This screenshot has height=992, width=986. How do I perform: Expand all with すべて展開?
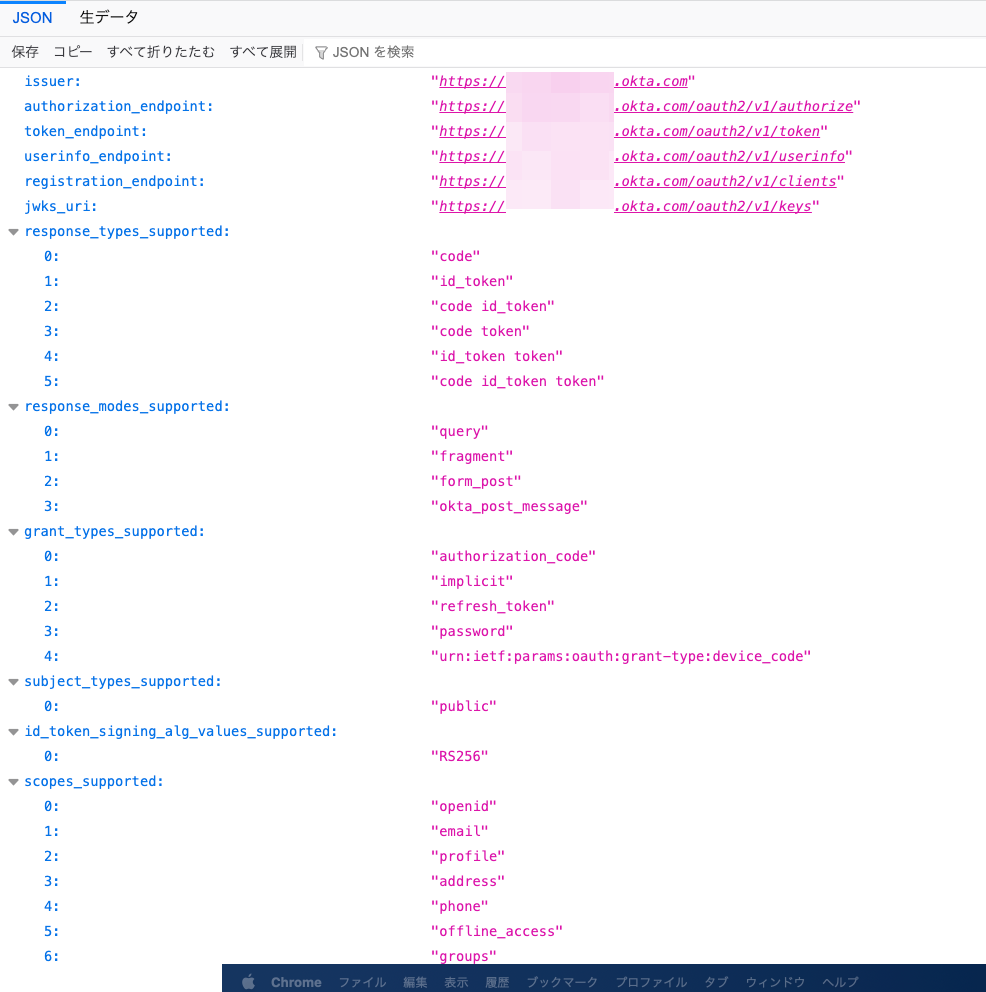(263, 52)
